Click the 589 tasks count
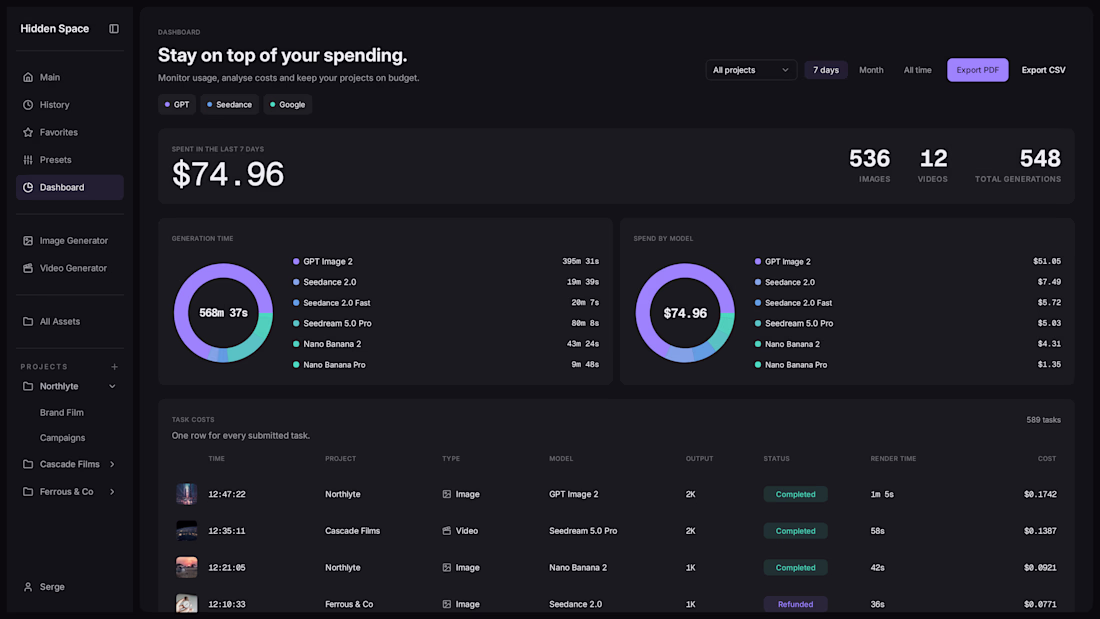Image resolution: width=1100 pixels, height=619 pixels. click(x=1043, y=420)
